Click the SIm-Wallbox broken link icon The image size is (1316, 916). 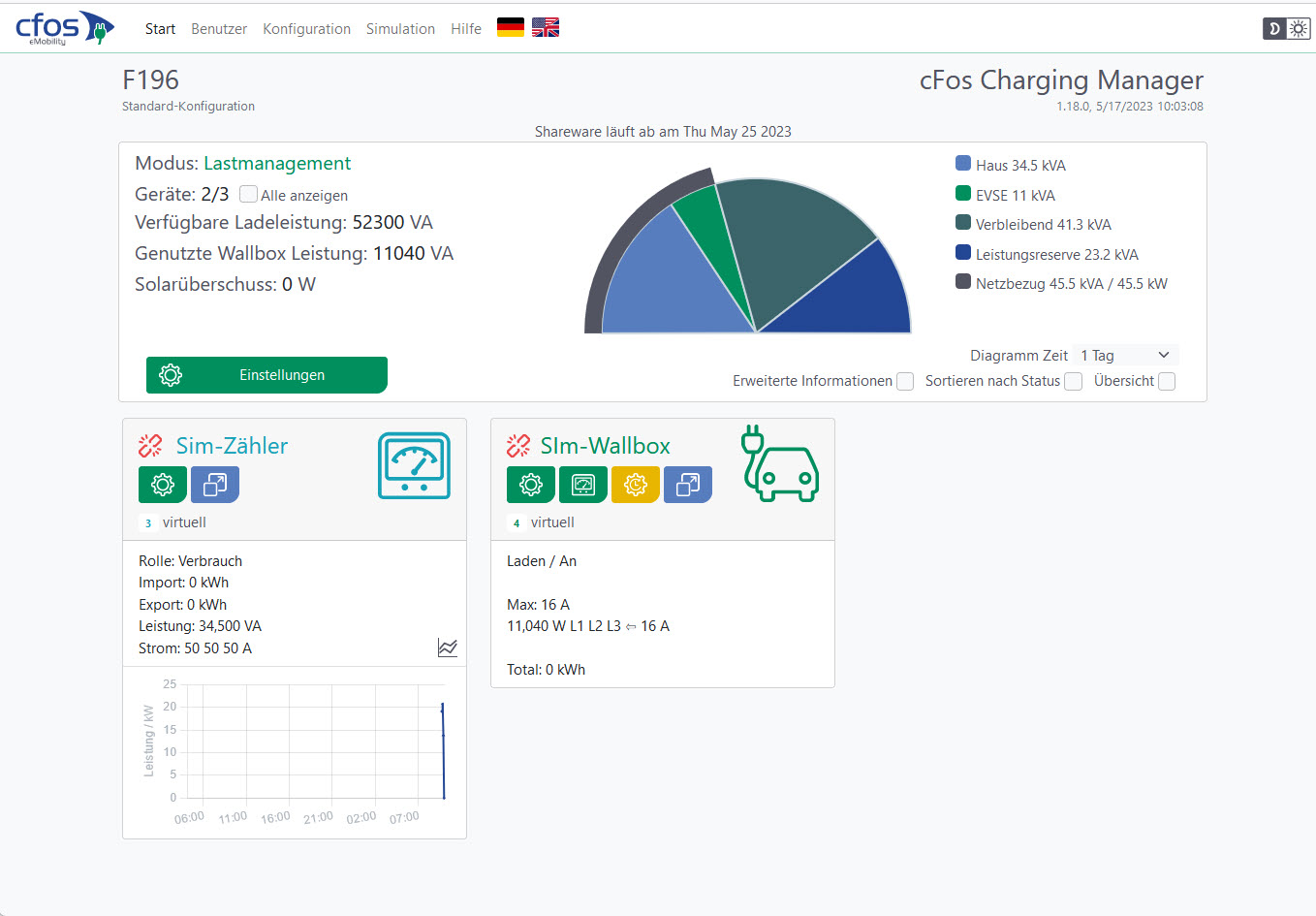click(518, 446)
